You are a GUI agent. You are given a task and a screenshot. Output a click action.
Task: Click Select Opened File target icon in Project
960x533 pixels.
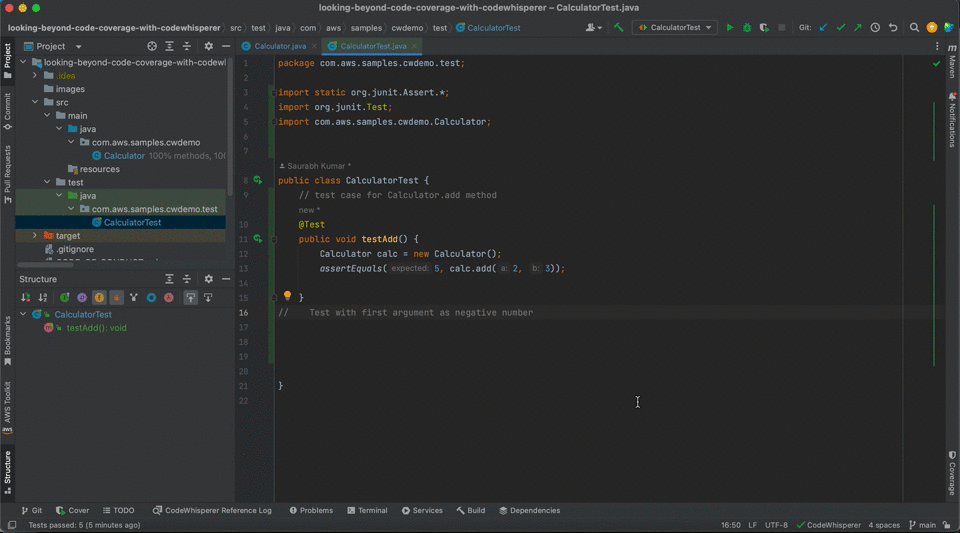[x=152, y=47]
